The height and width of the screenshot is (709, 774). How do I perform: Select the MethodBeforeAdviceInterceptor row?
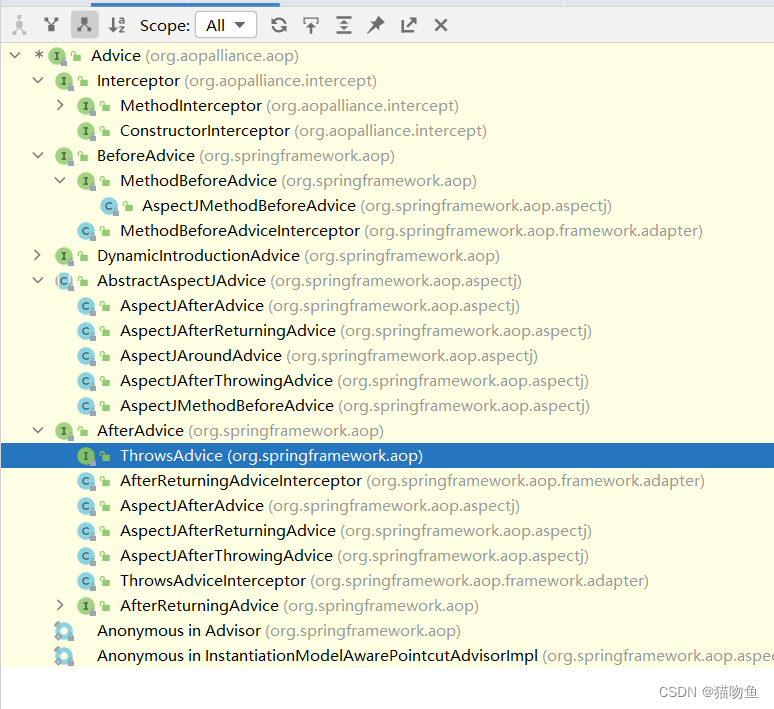387,231
